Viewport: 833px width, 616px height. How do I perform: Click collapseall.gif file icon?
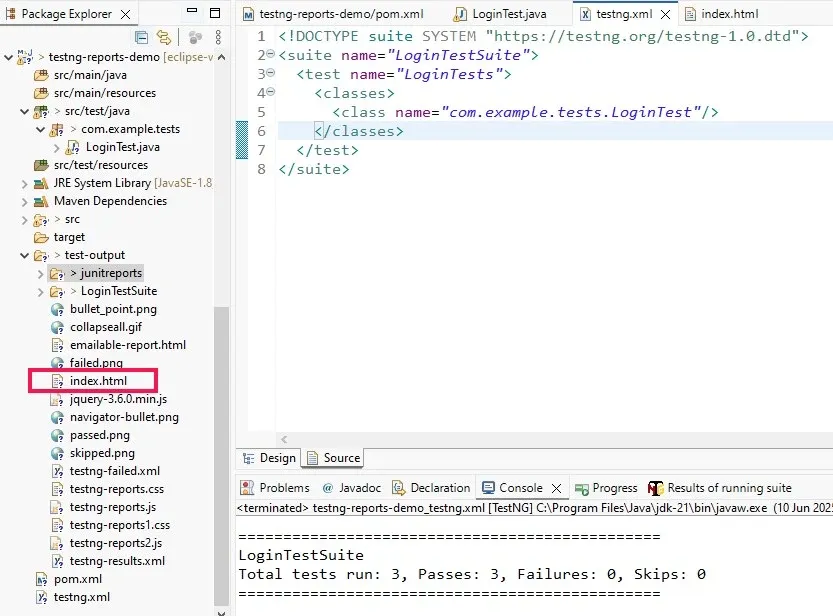point(57,328)
